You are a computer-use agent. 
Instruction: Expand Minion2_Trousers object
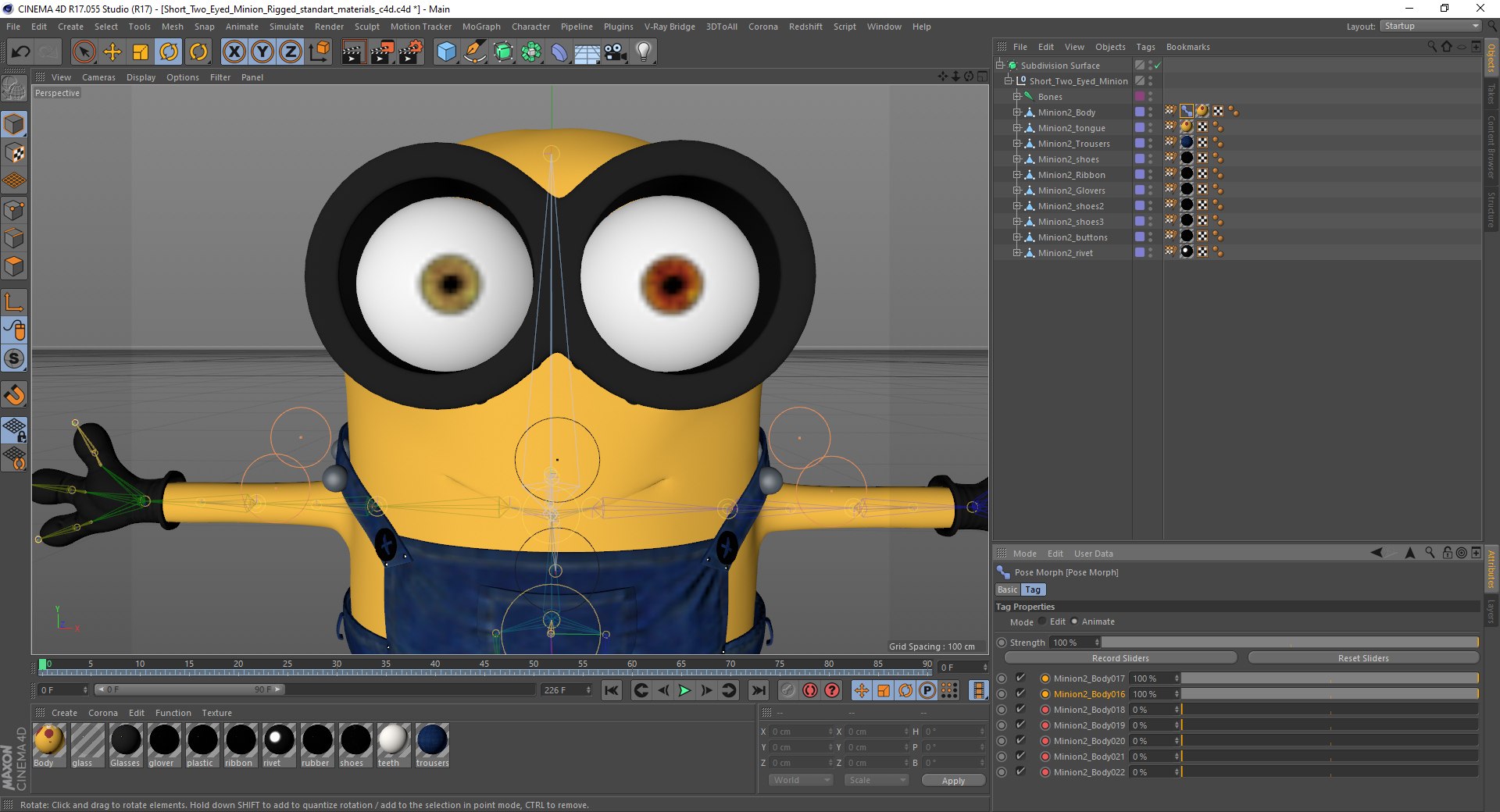pos(1017,144)
